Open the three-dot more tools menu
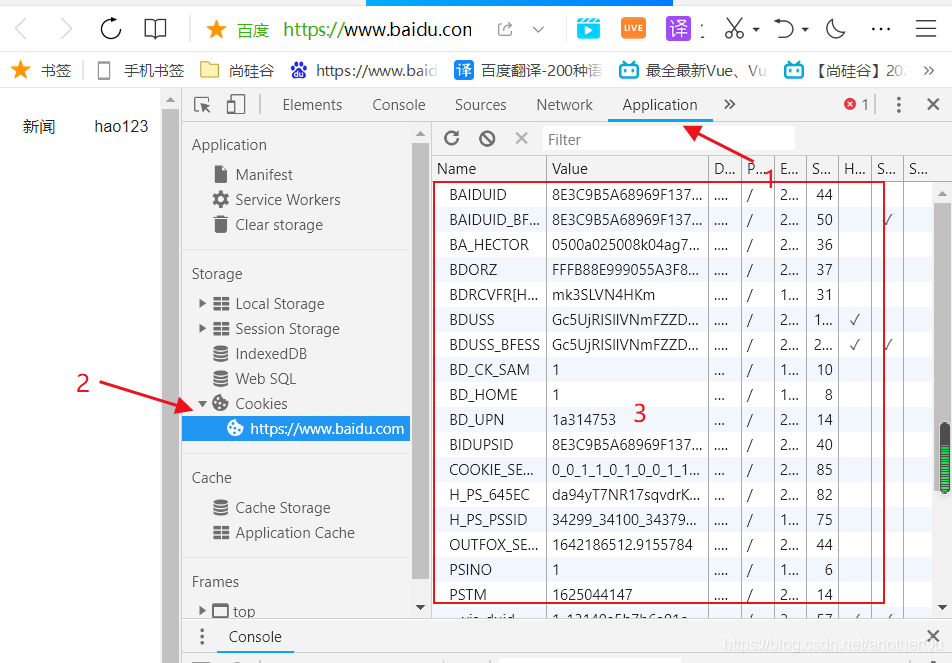This screenshot has width=952, height=663. pos(880,29)
